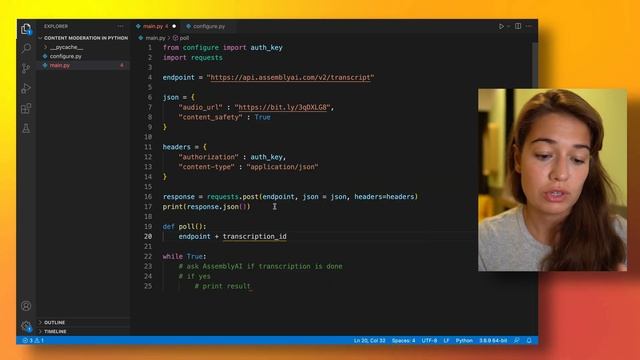Image resolution: width=640 pixels, height=360 pixels.
Task: Click def poll() definition on line 19
Action: tap(184, 227)
